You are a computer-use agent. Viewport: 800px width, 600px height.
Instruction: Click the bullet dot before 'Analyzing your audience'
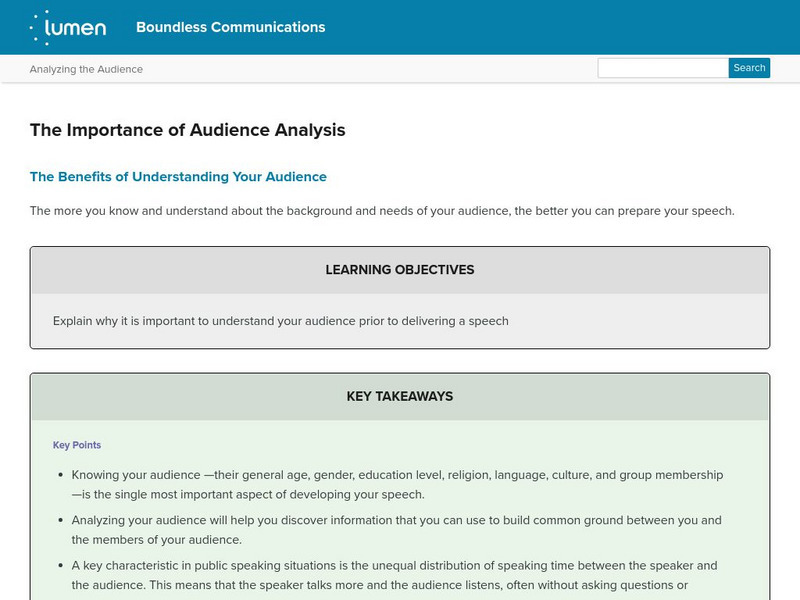[61, 521]
